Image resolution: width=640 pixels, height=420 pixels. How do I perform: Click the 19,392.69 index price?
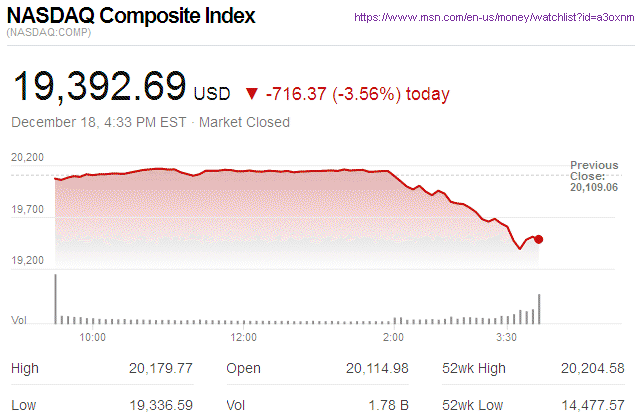(99, 88)
